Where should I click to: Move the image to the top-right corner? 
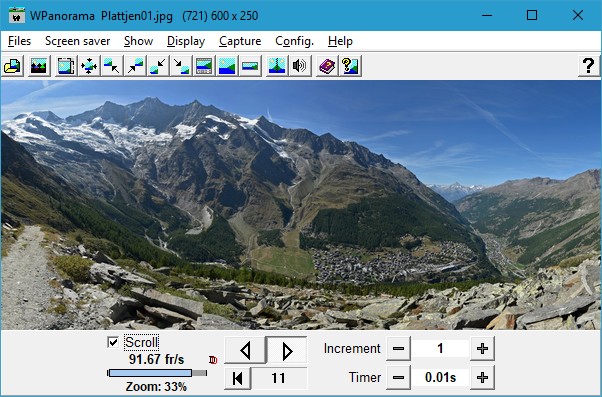[135, 66]
